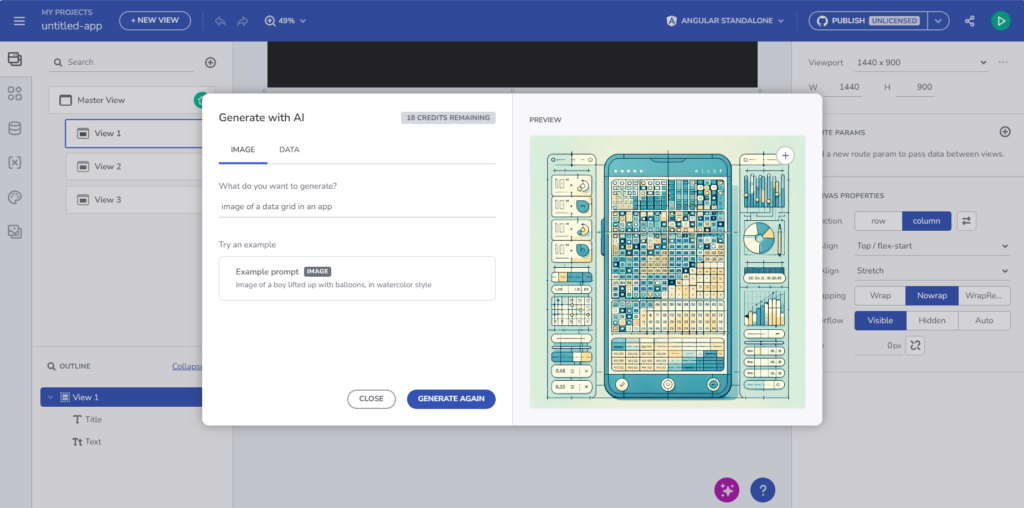The image size is (1024, 508).
Task: Click the GENERATE AGAIN button
Action: pyautogui.click(x=451, y=399)
